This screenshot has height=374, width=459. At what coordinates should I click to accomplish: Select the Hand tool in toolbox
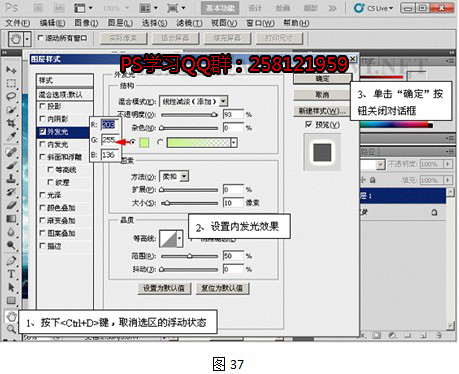(x=11, y=316)
